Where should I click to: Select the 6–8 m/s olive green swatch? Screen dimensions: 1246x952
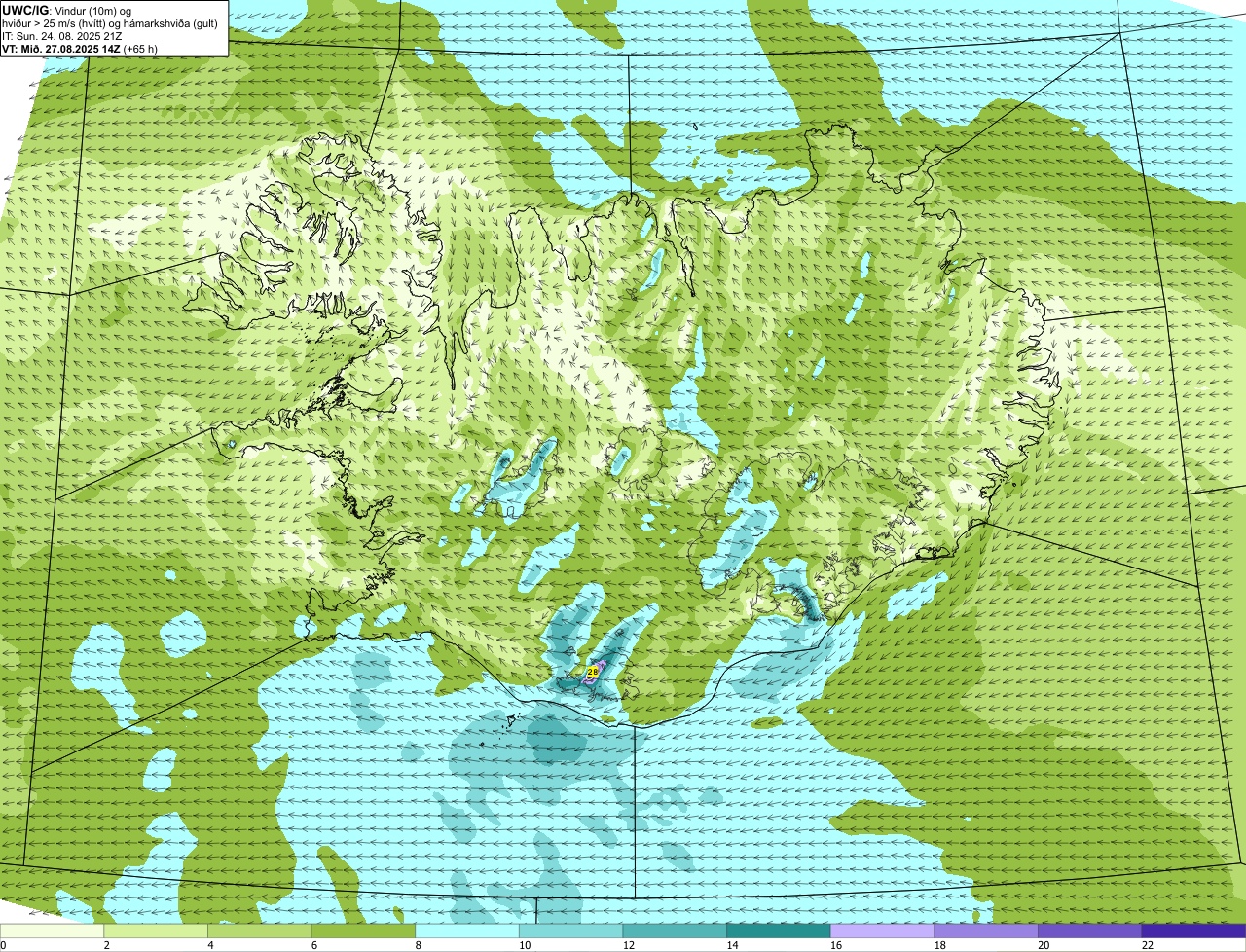363,932
